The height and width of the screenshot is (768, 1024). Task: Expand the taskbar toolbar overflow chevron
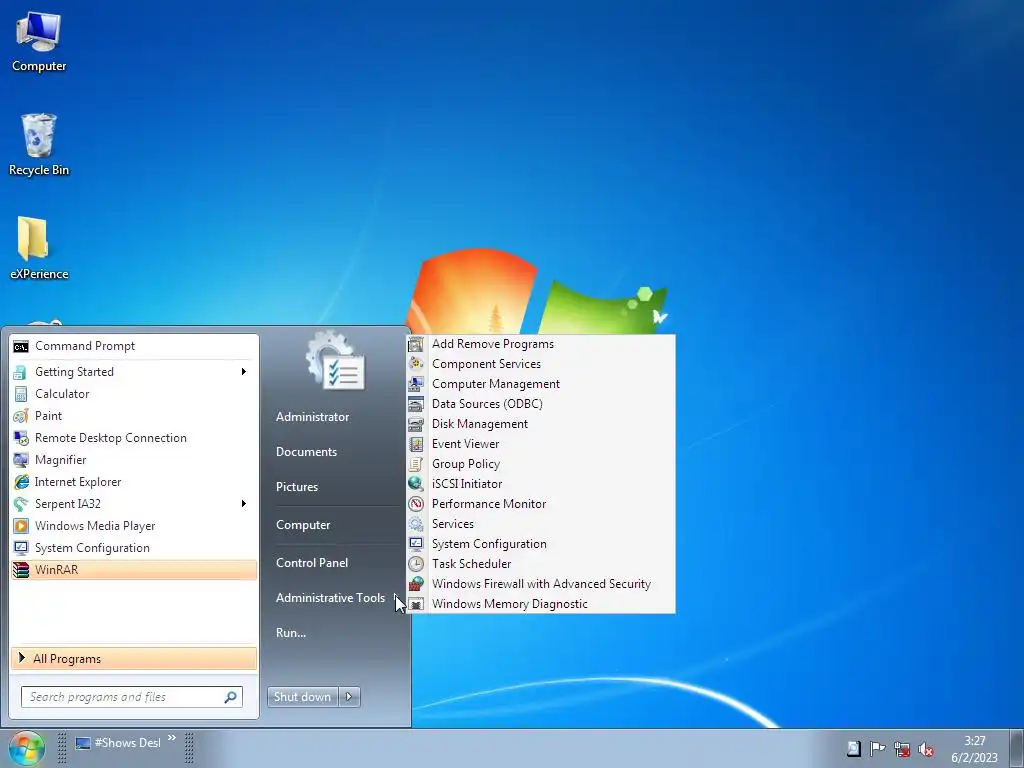click(172, 738)
